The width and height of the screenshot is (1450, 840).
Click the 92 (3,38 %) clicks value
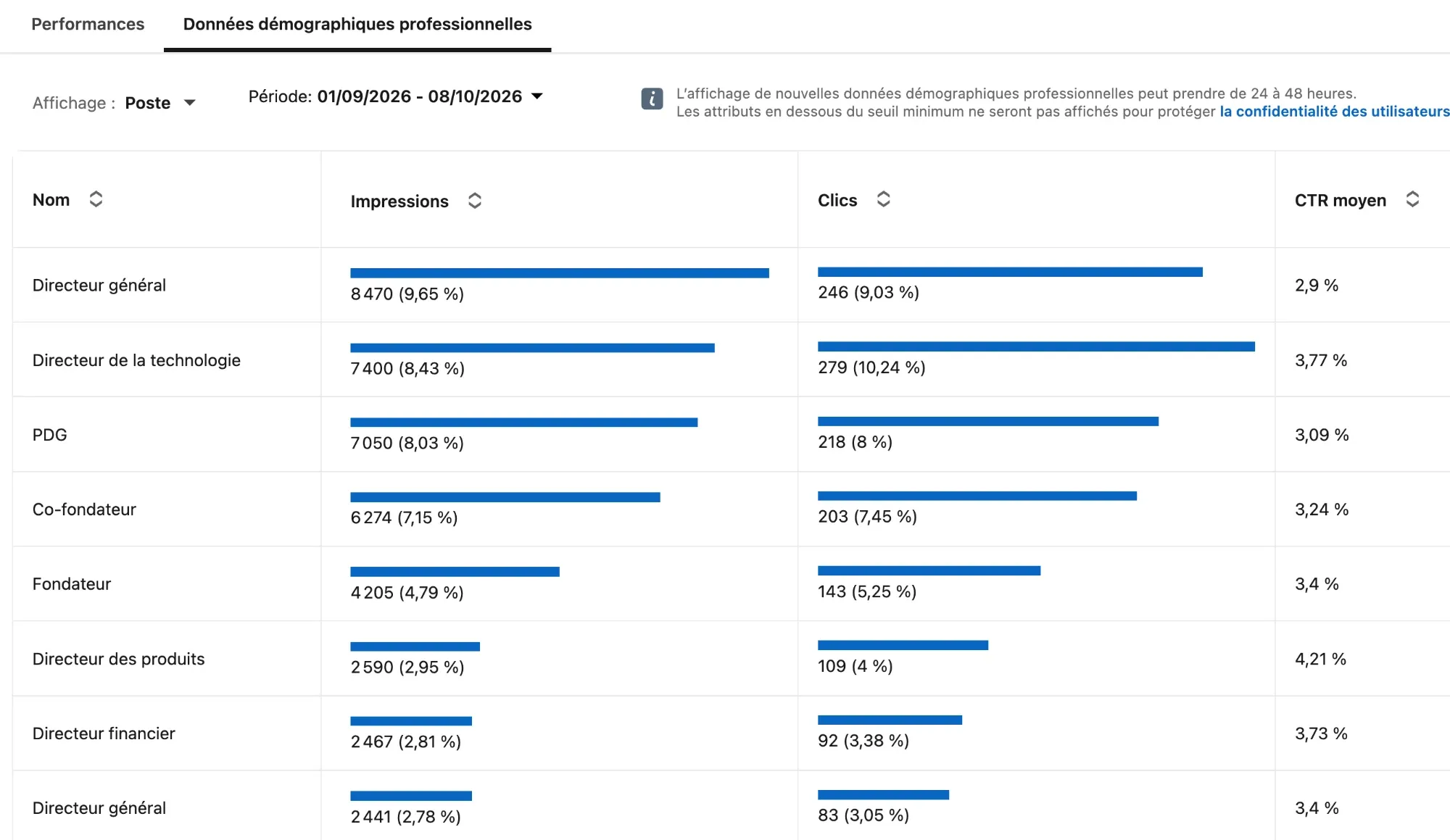863,741
